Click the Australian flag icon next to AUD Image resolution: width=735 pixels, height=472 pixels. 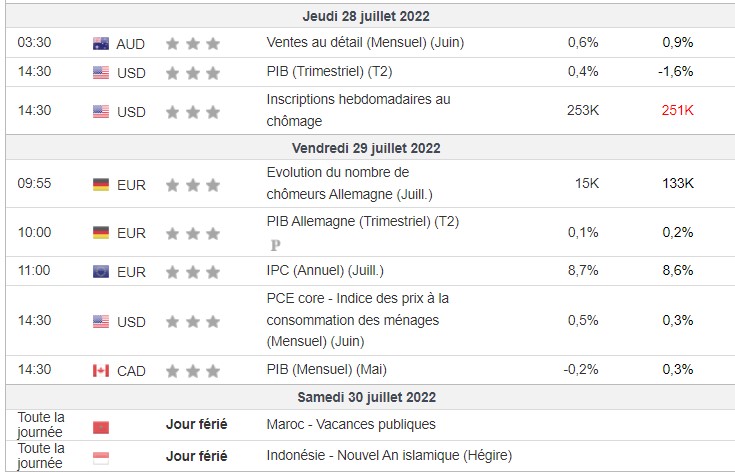(x=101, y=44)
